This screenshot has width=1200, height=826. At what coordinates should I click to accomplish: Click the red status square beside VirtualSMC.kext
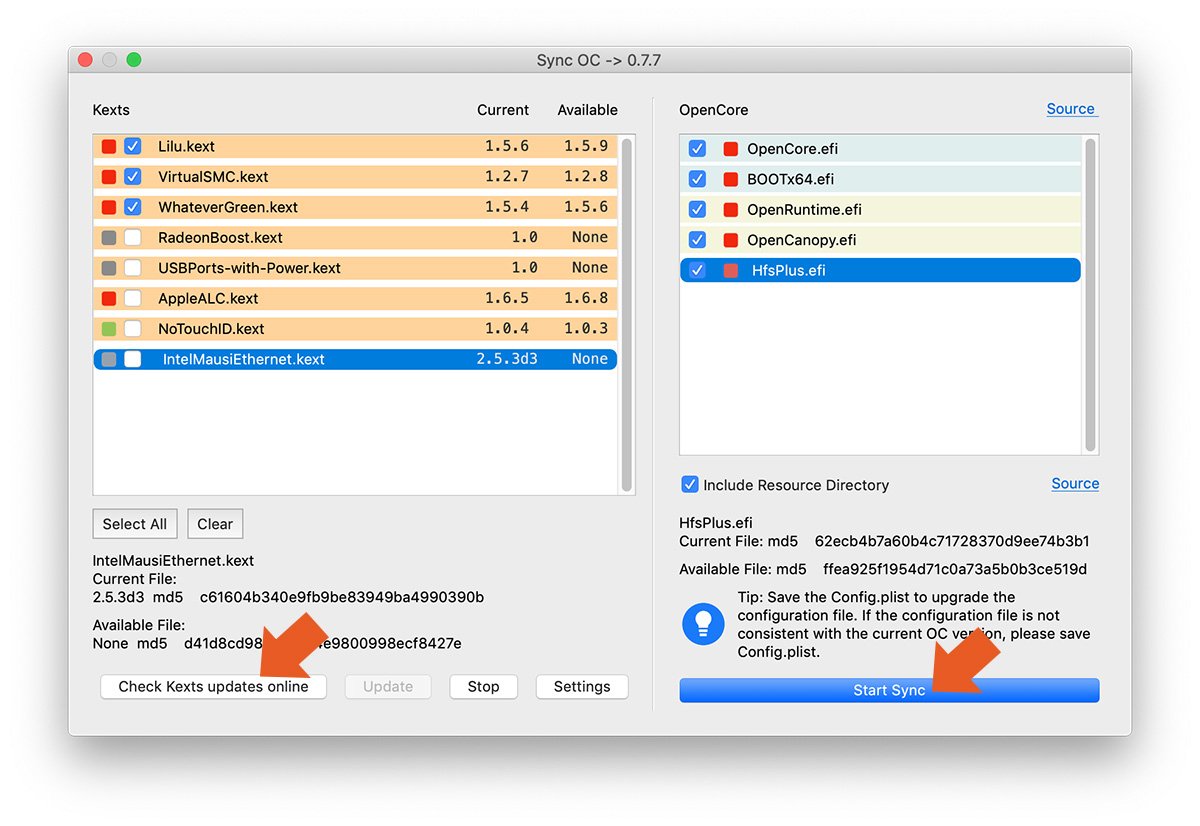109,177
